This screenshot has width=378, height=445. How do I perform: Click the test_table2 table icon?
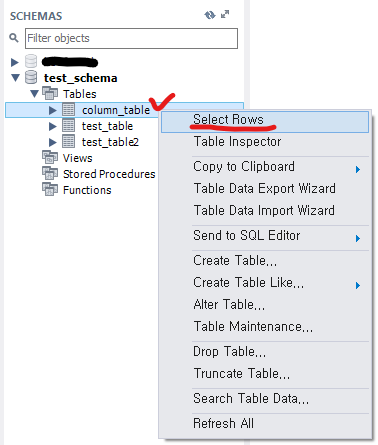coord(69,142)
